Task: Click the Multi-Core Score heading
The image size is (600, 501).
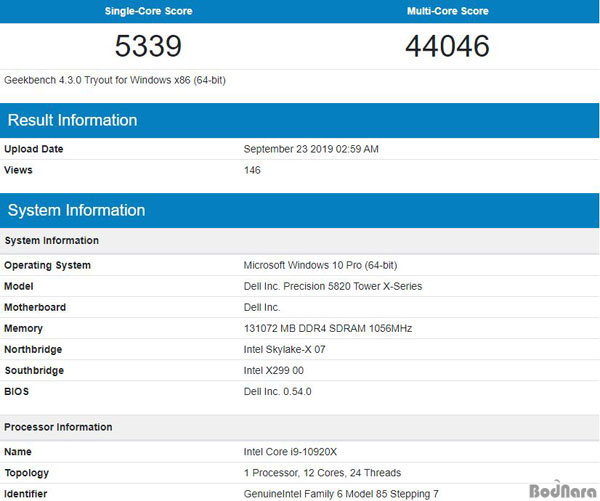Action: 448,11
